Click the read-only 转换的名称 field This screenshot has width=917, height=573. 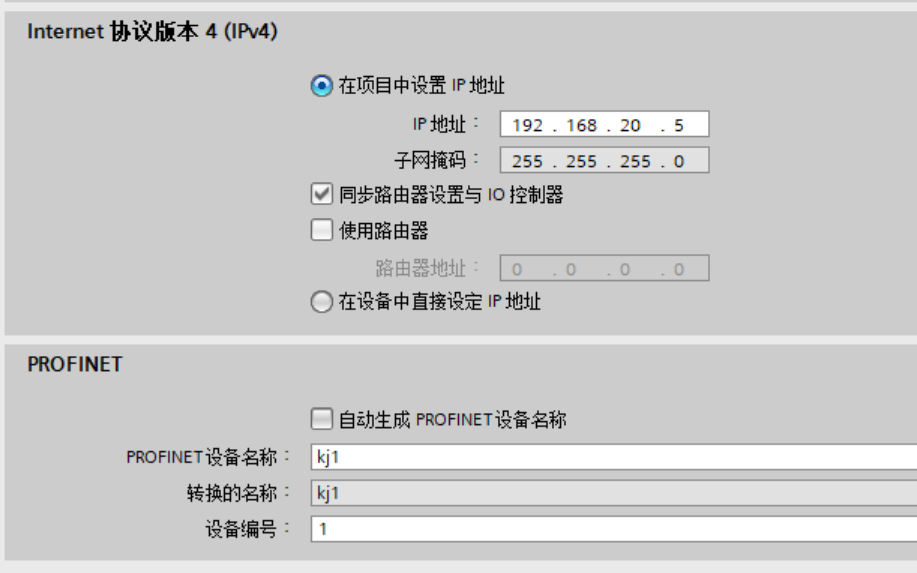pyautogui.click(x=612, y=493)
